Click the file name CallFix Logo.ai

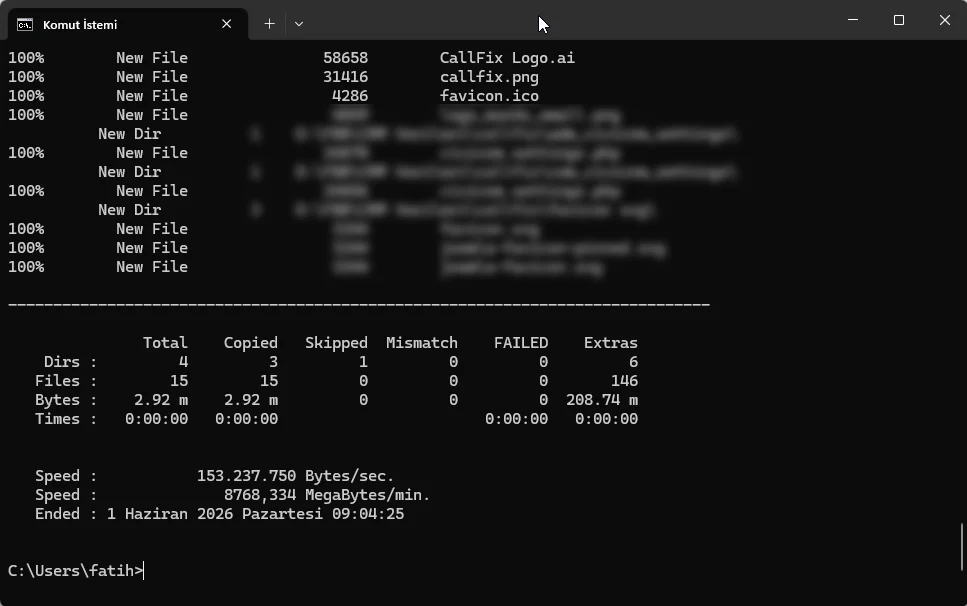click(x=507, y=58)
